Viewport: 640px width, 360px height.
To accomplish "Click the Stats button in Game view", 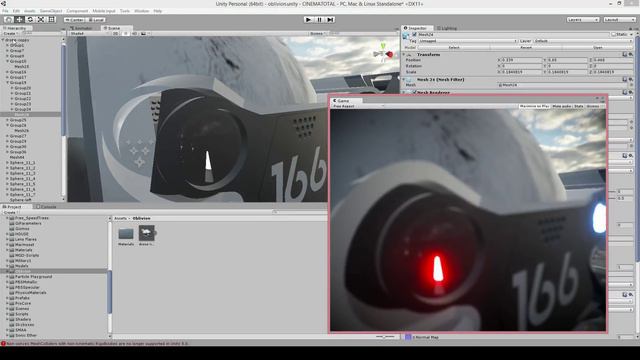I will click(578, 106).
